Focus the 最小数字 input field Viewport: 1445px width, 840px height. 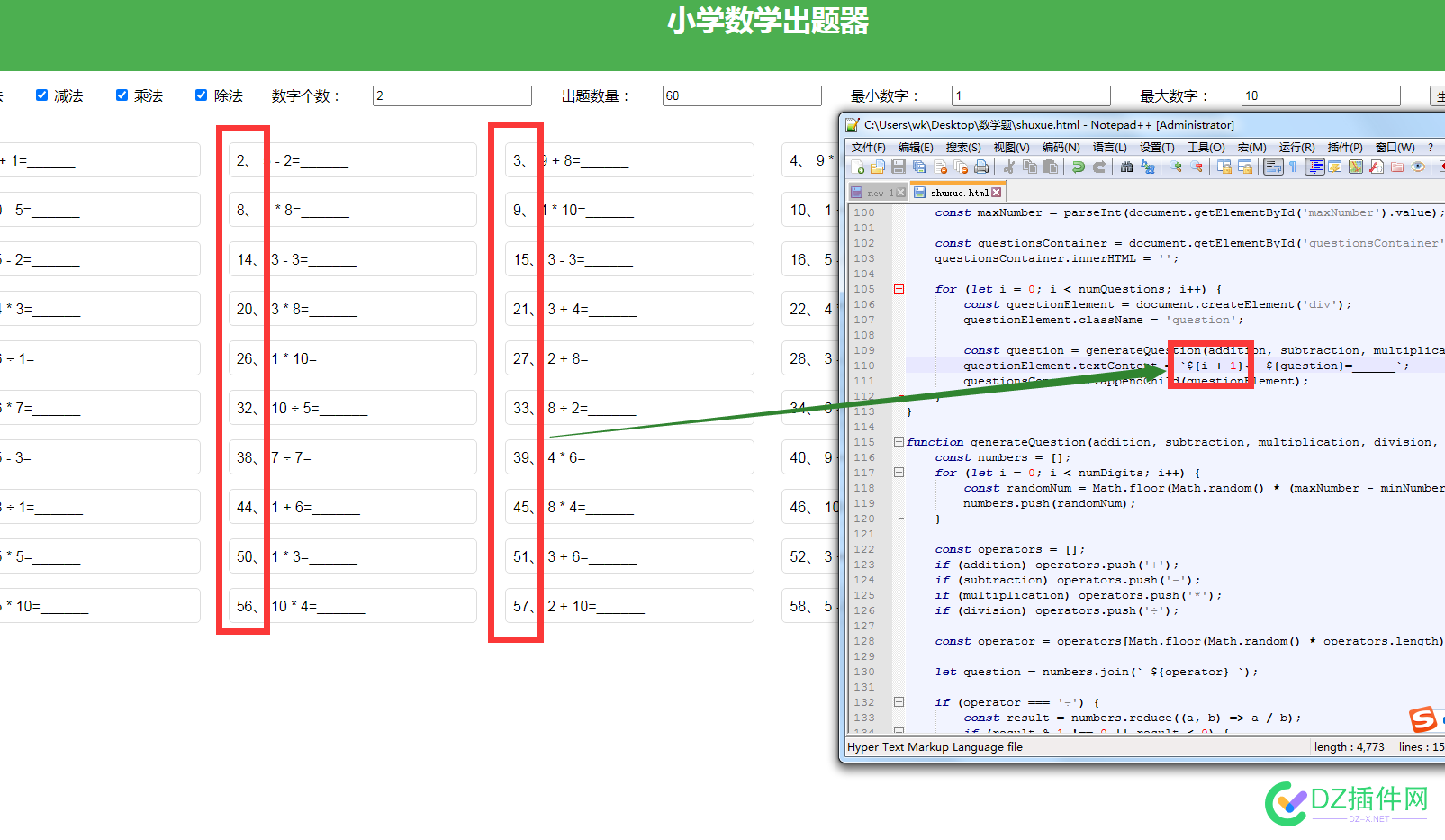click(1031, 95)
